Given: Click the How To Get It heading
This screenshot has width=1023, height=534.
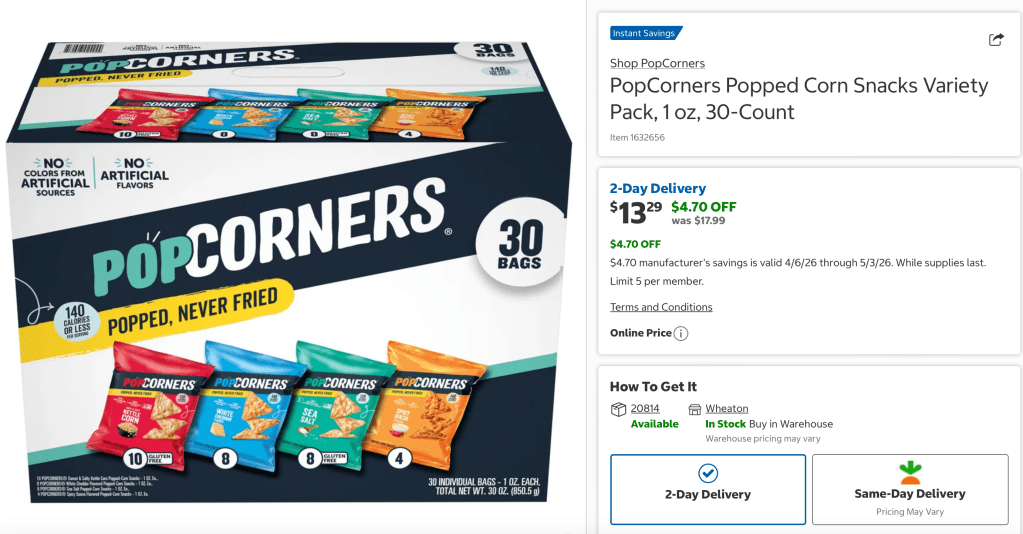Looking at the screenshot, I should [653, 386].
